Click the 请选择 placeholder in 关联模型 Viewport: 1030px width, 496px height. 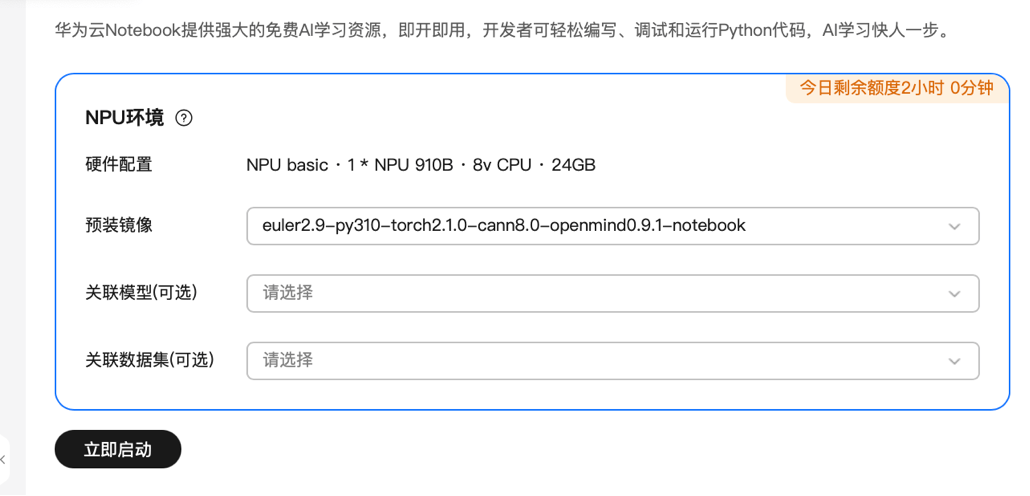[288, 293]
